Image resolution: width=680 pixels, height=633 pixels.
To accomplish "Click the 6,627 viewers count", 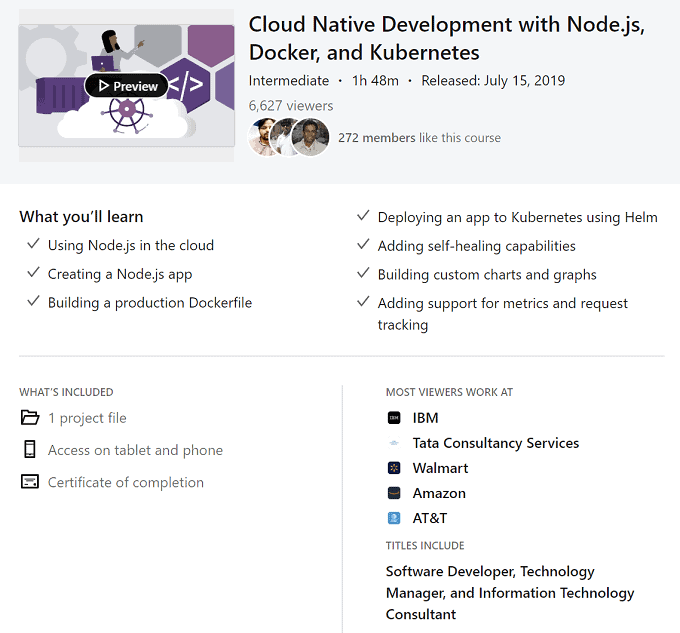I will tap(291, 106).
